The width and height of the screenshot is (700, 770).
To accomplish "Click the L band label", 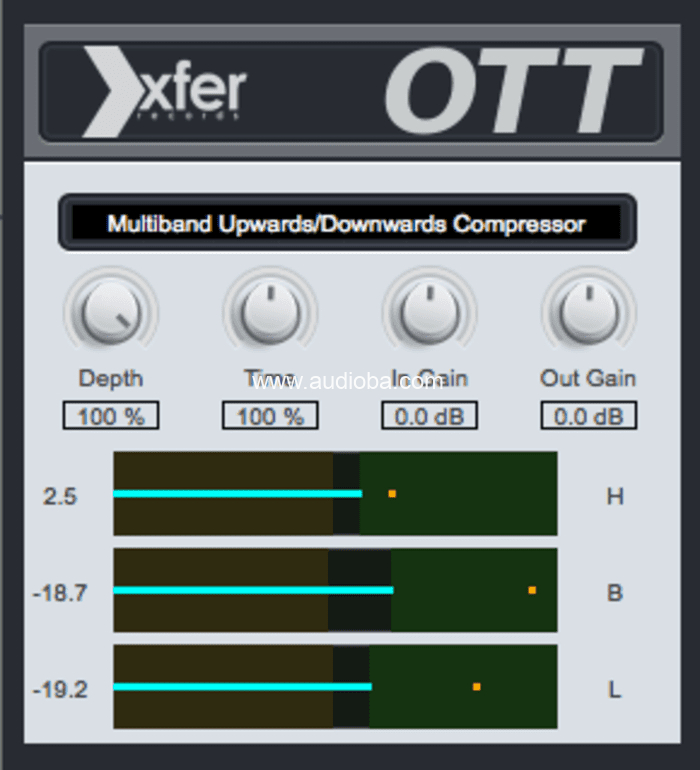I will click(x=615, y=690).
